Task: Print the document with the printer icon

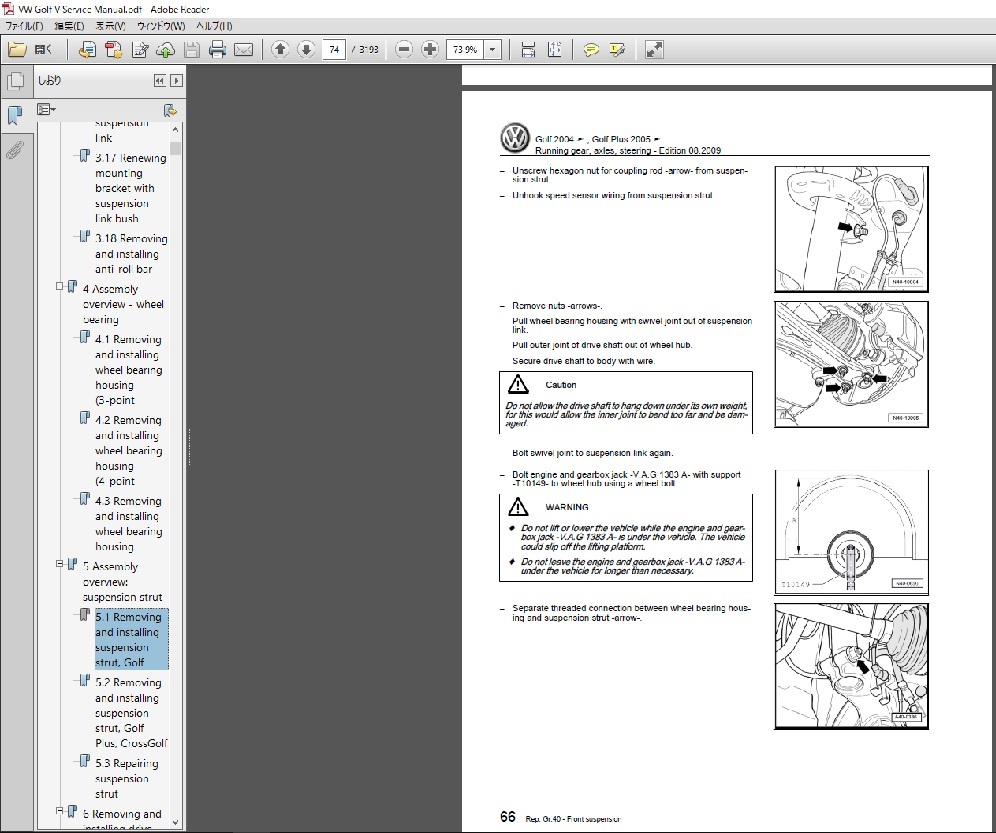Action: click(x=217, y=50)
